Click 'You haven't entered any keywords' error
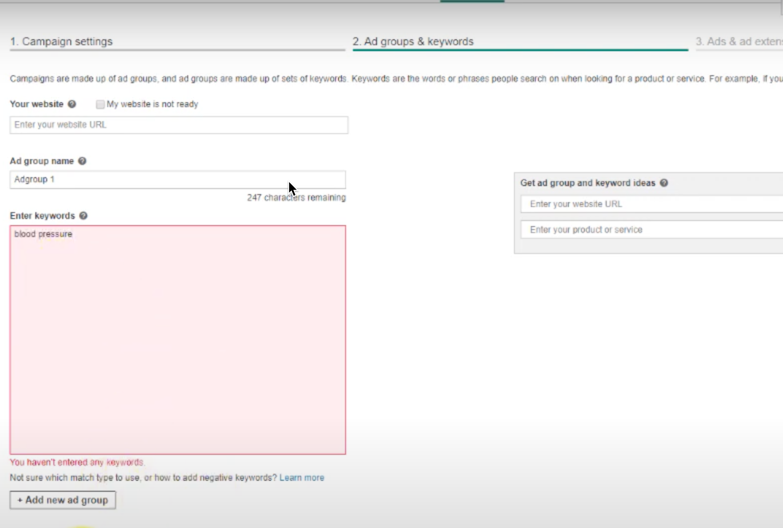This screenshot has width=783, height=528. 77,462
